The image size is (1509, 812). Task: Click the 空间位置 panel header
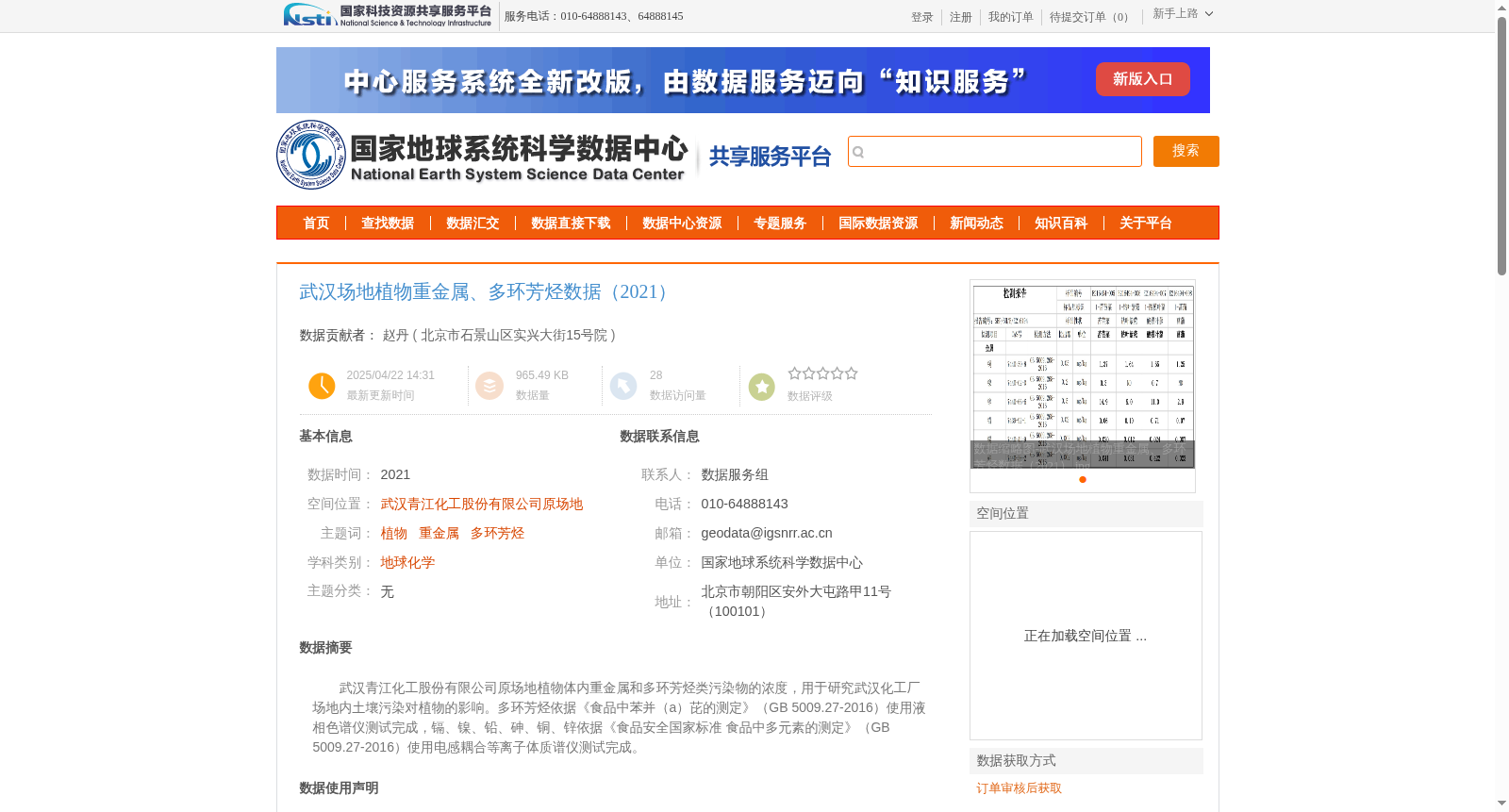click(x=1086, y=514)
